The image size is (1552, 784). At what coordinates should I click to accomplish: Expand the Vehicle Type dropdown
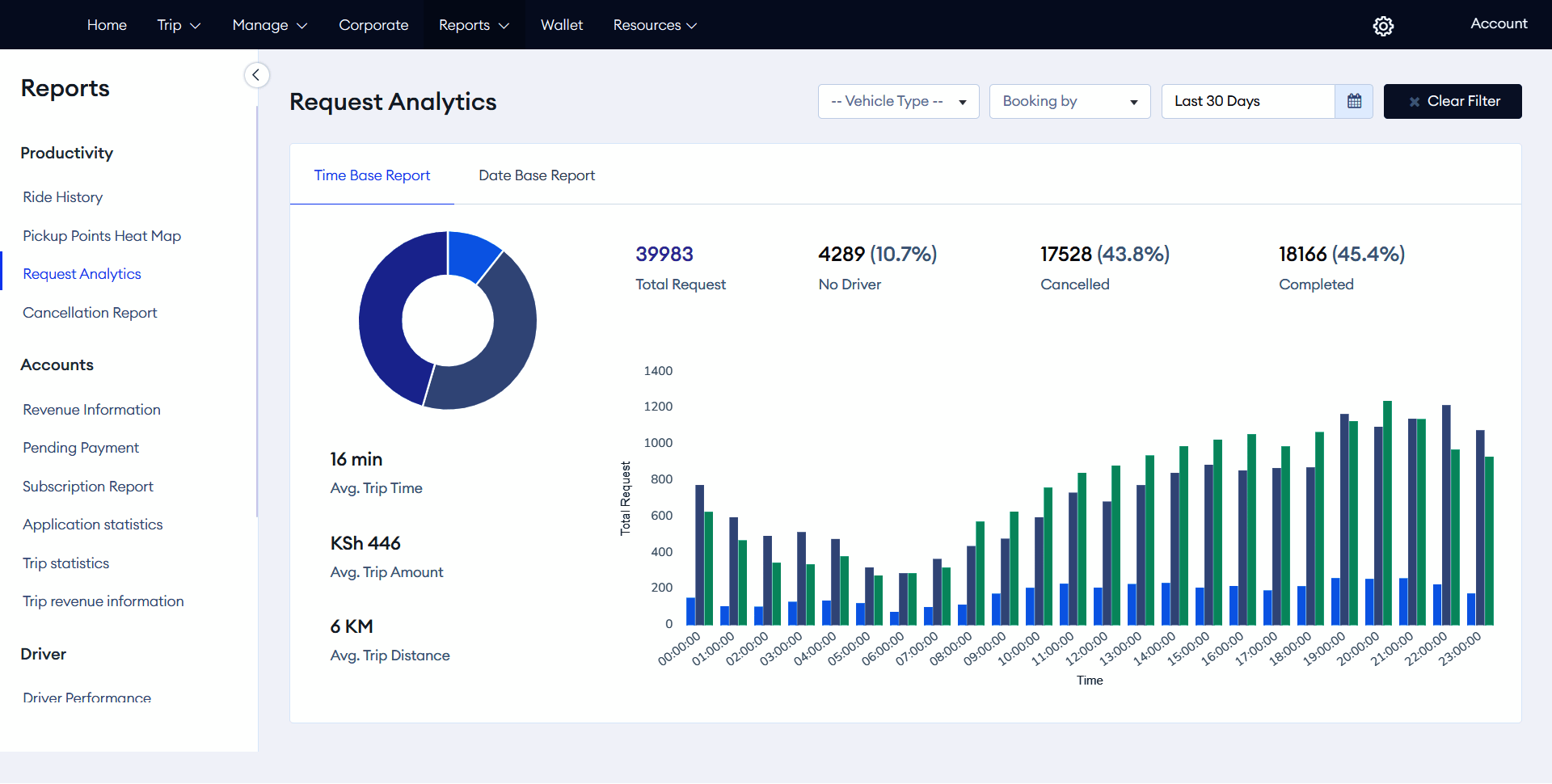pyautogui.click(x=898, y=101)
